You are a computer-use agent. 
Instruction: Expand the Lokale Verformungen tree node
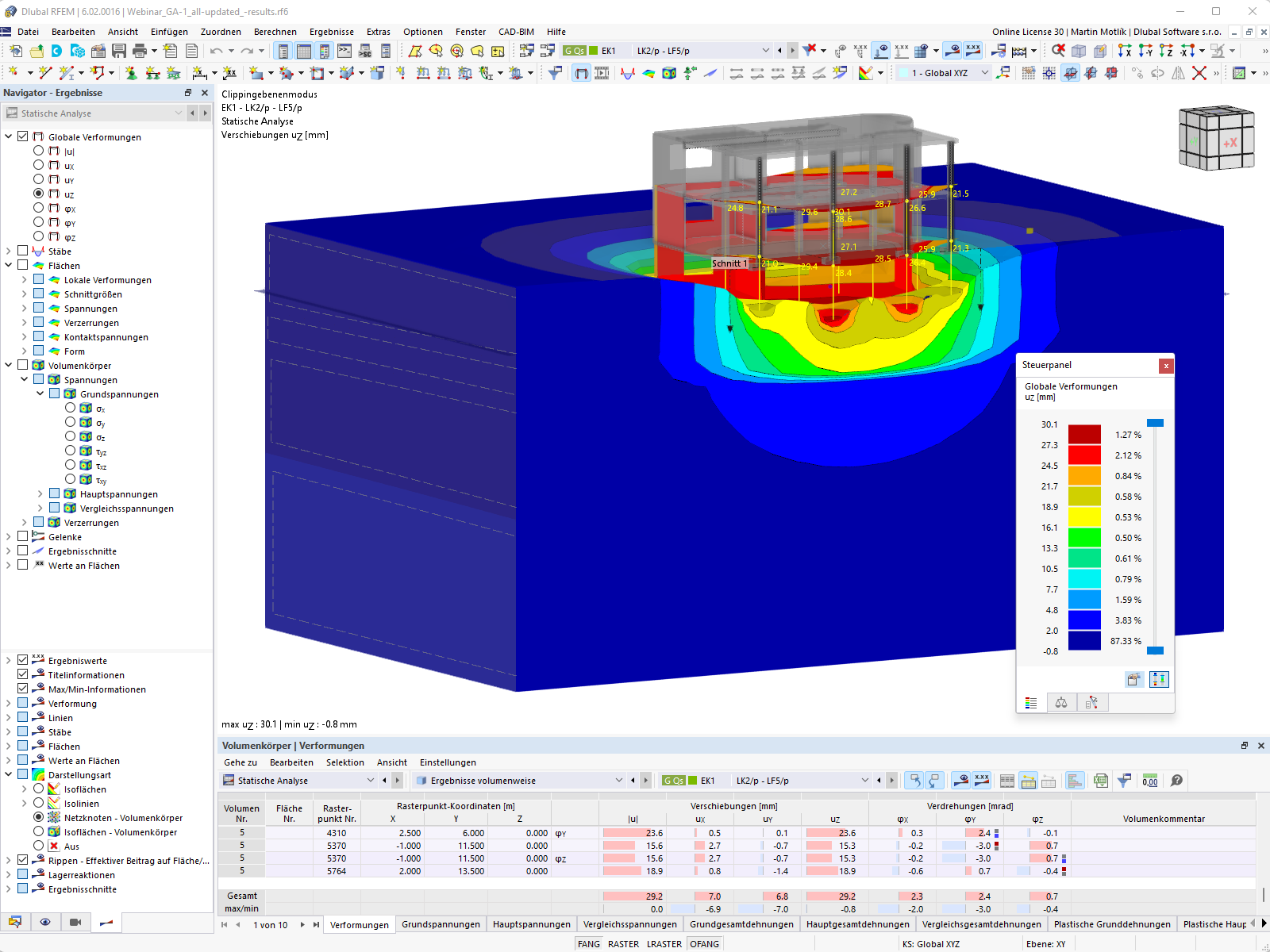pos(24,280)
